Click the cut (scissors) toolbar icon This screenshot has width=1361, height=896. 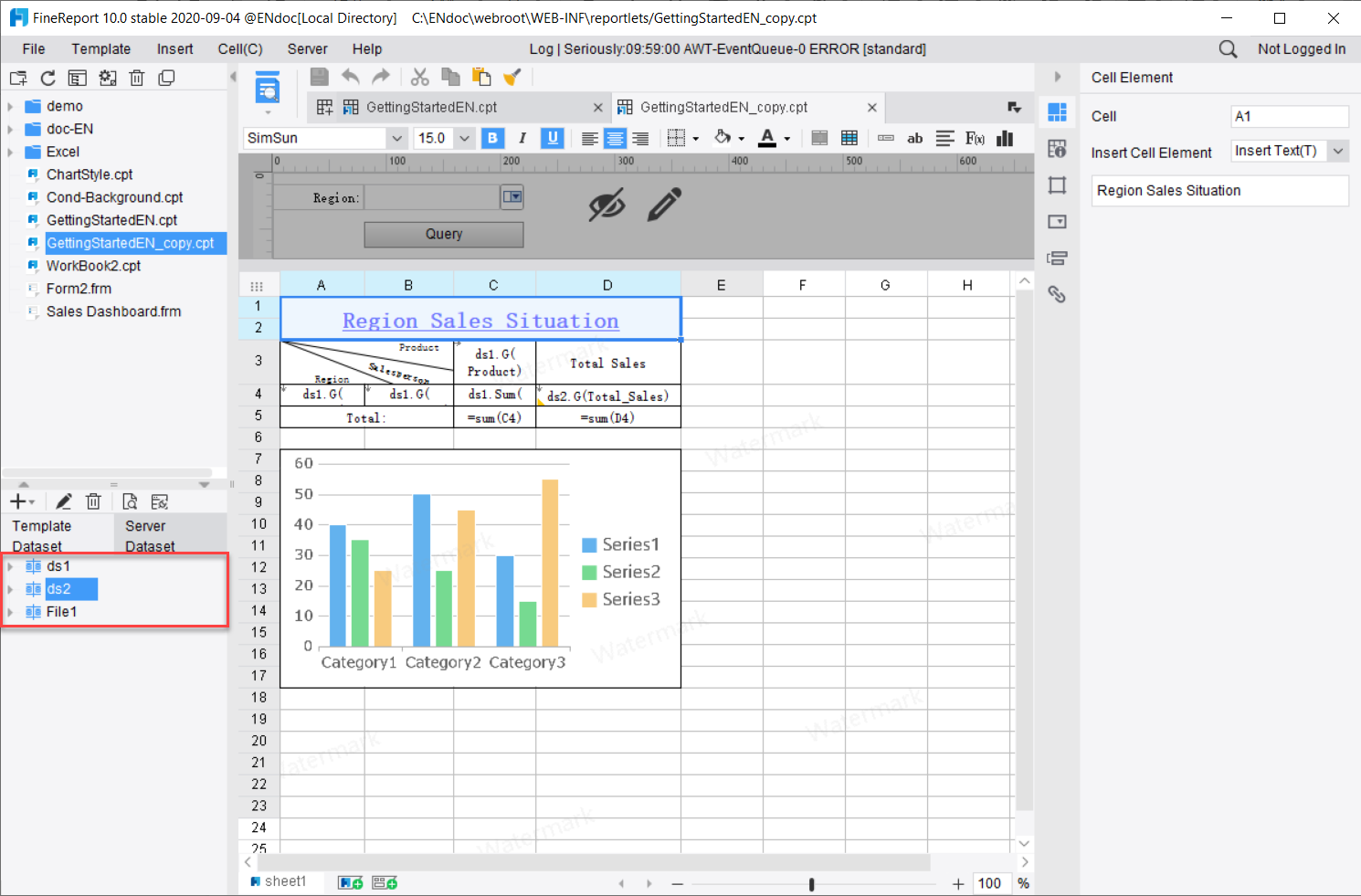click(419, 77)
